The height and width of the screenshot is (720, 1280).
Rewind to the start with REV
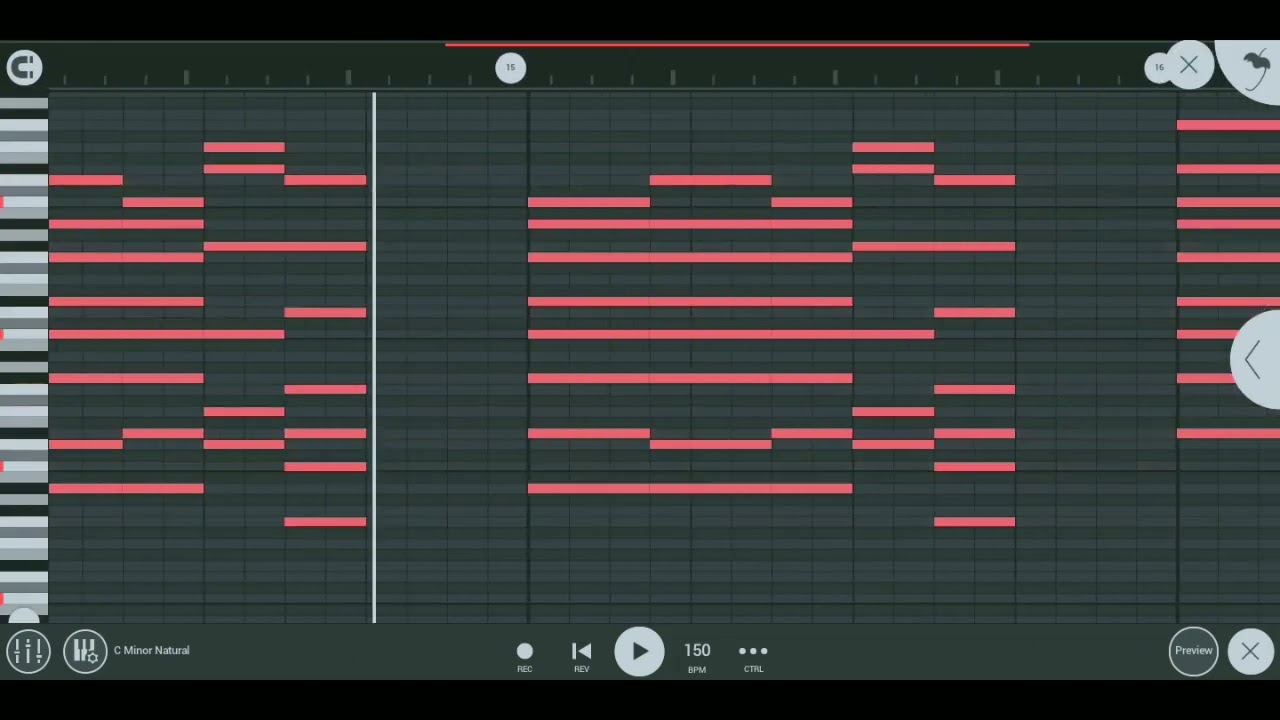click(x=581, y=656)
